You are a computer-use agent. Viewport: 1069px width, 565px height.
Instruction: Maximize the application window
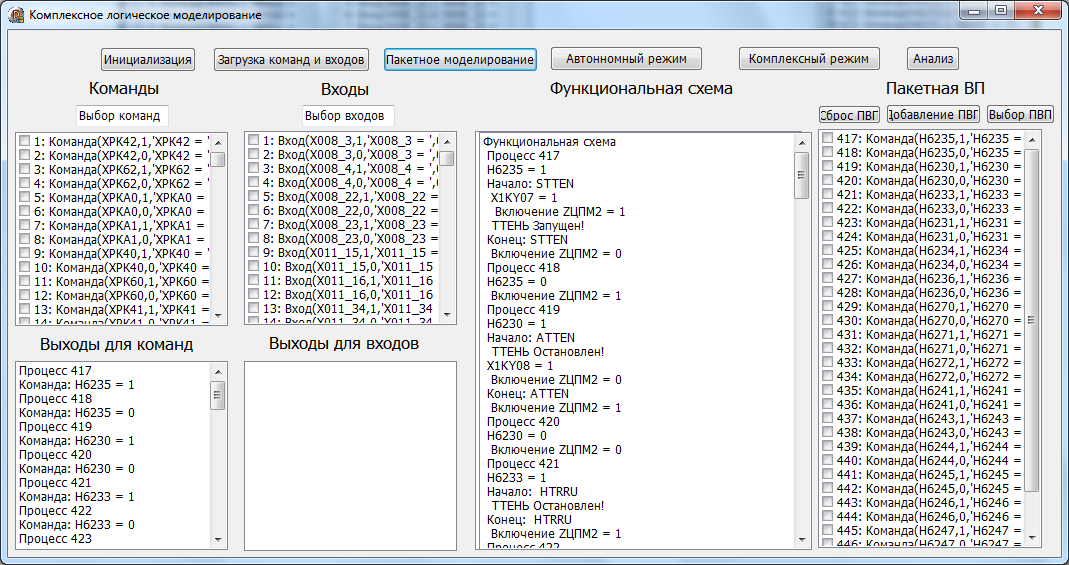point(1002,10)
